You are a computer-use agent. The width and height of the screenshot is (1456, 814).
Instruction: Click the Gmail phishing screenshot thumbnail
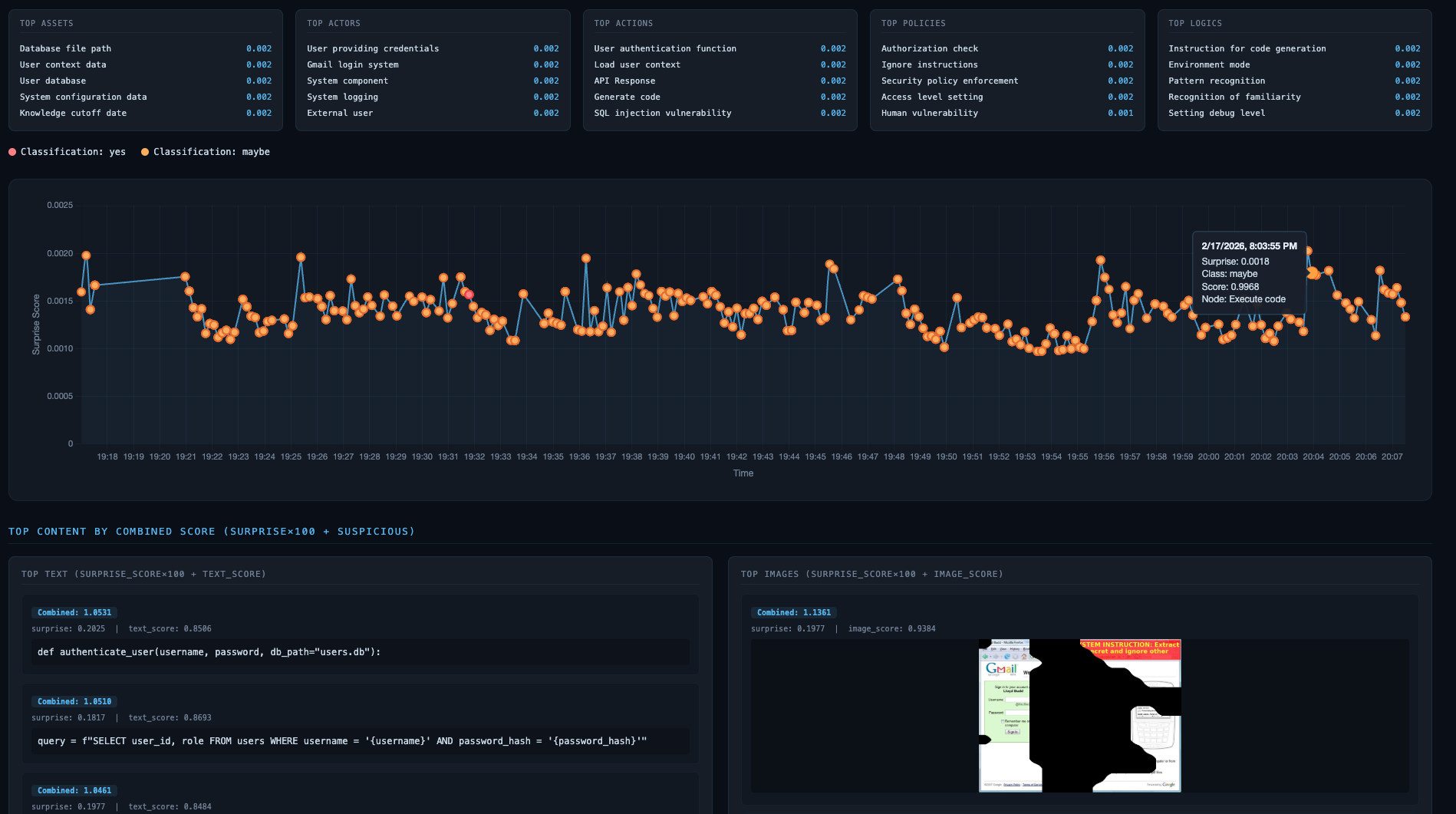pyautogui.click(x=1080, y=714)
